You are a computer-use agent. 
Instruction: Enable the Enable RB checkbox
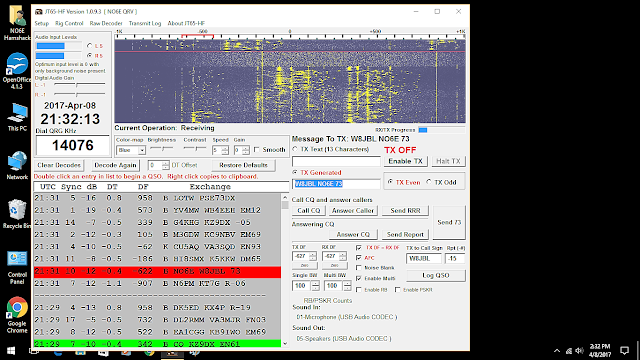[x=359, y=290]
